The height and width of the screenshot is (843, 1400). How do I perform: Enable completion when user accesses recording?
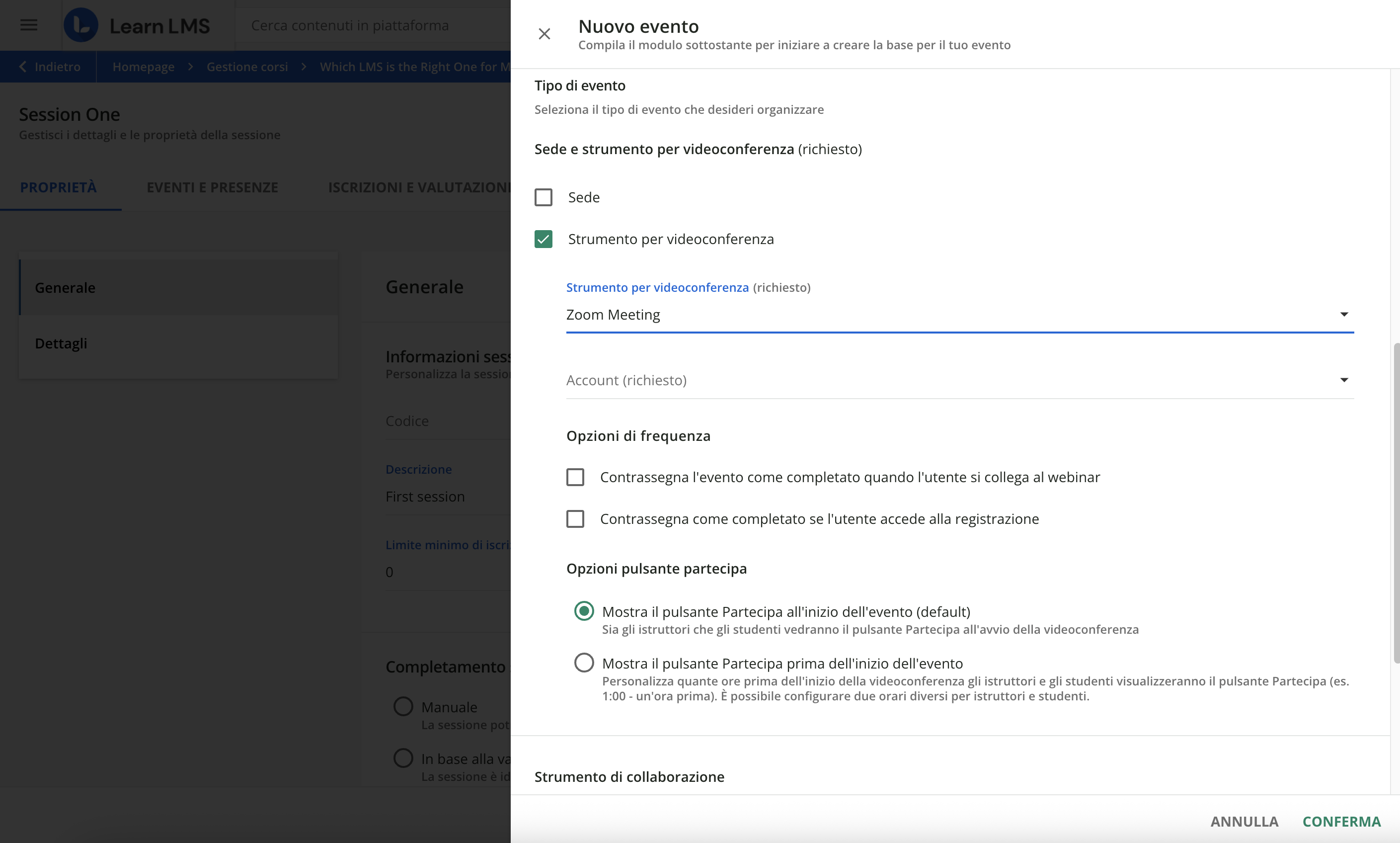click(575, 518)
